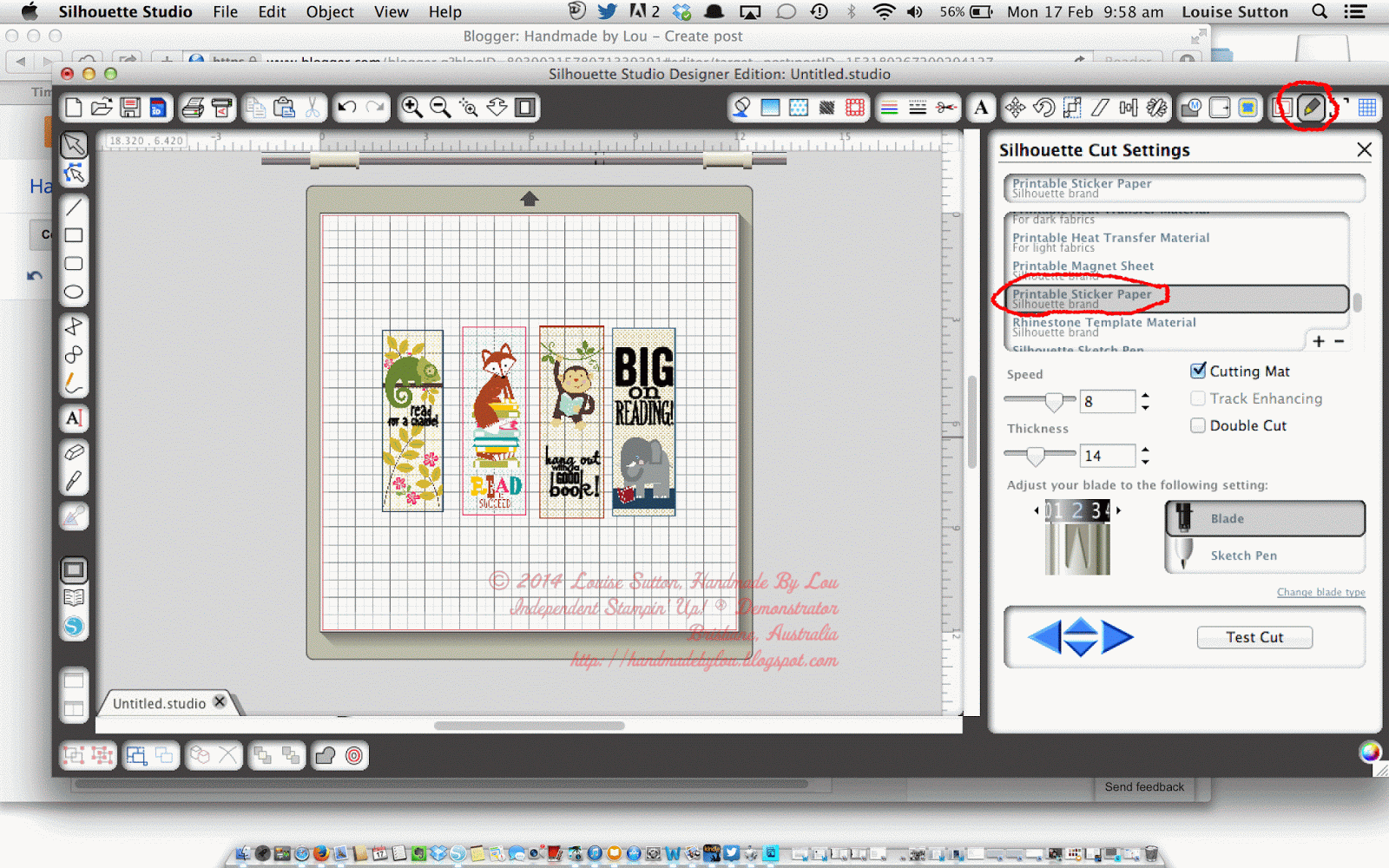The image size is (1389, 868).
Task: Open the View menu
Action: 392,12
